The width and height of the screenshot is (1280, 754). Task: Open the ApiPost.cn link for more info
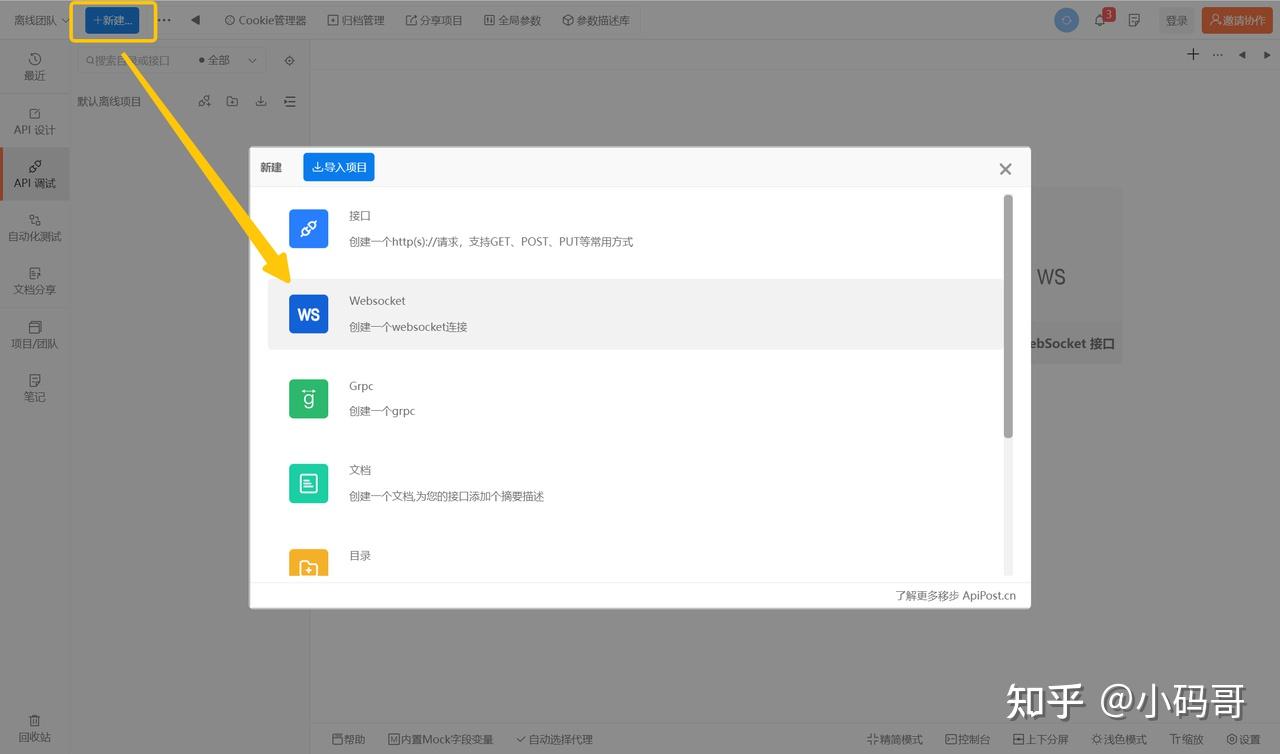pos(988,595)
